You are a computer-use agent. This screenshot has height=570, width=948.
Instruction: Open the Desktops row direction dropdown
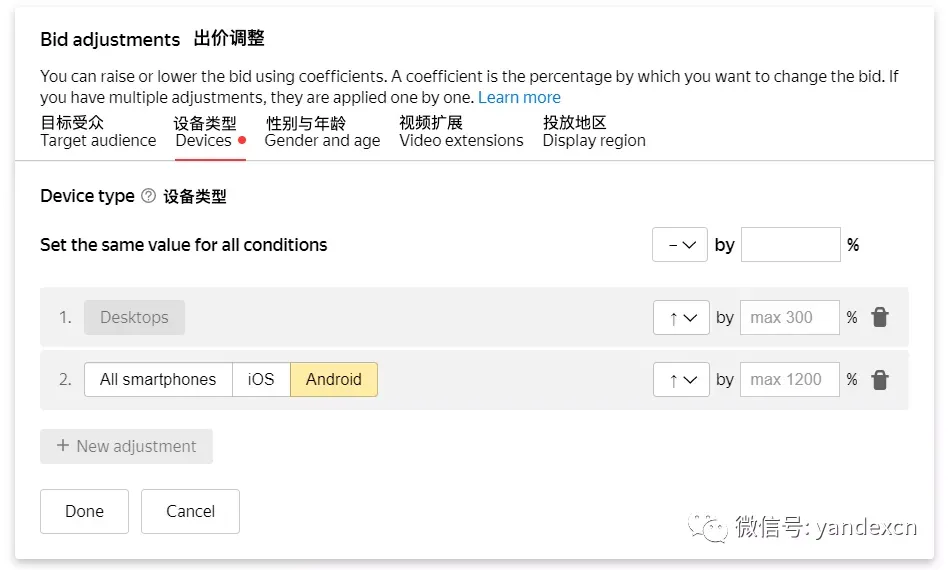click(x=681, y=318)
